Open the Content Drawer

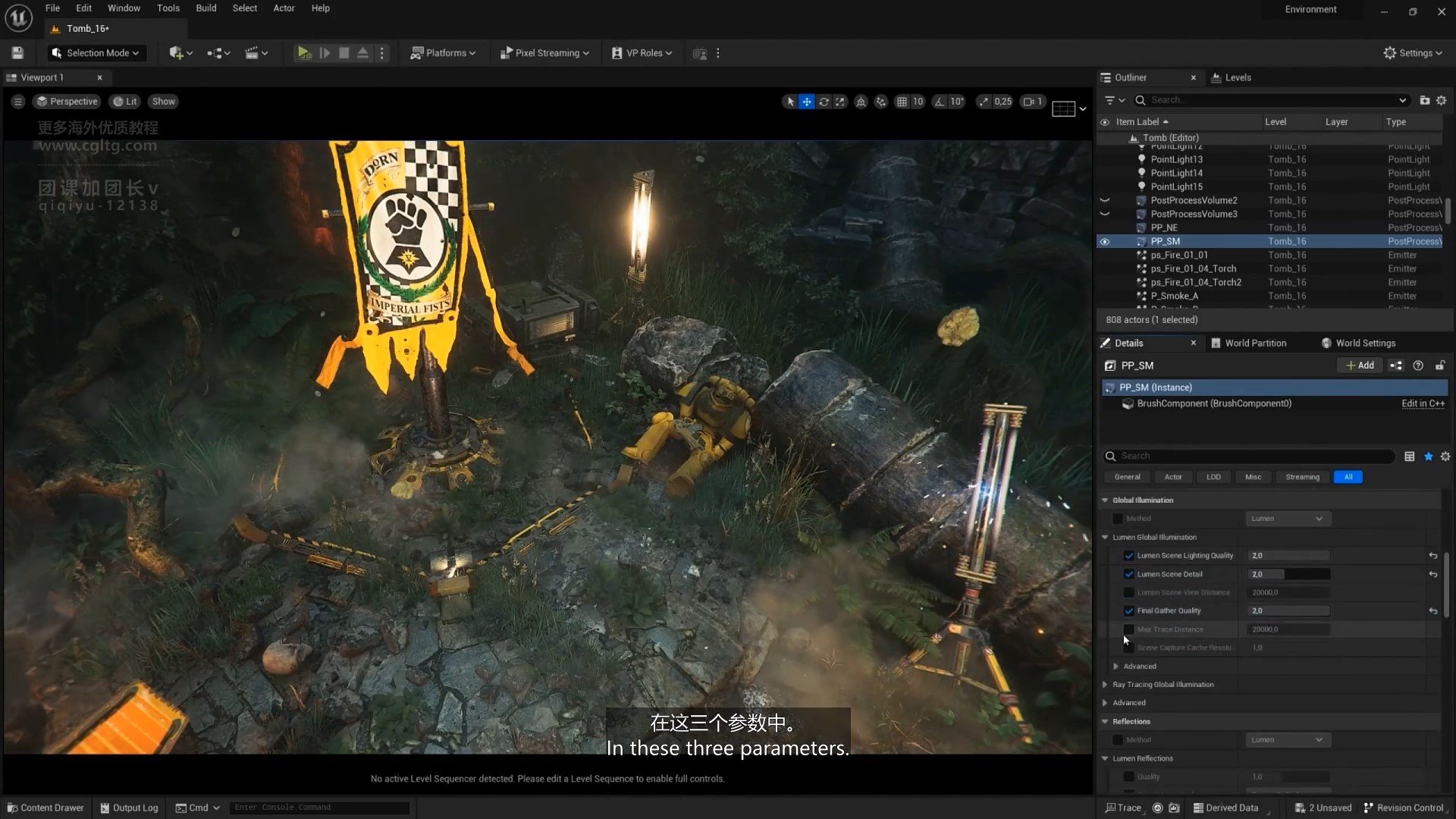pyautogui.click(x=45, y=808)
